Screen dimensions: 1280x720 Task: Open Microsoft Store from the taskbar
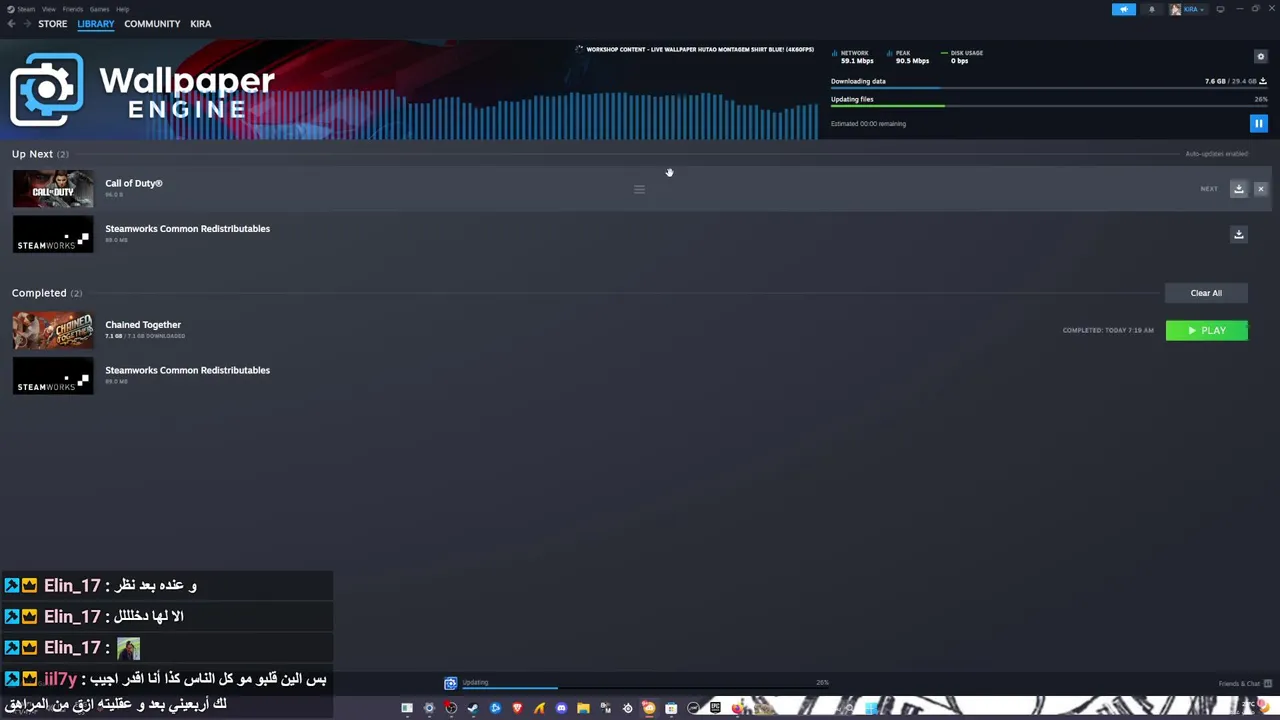[x=671, y=708]
